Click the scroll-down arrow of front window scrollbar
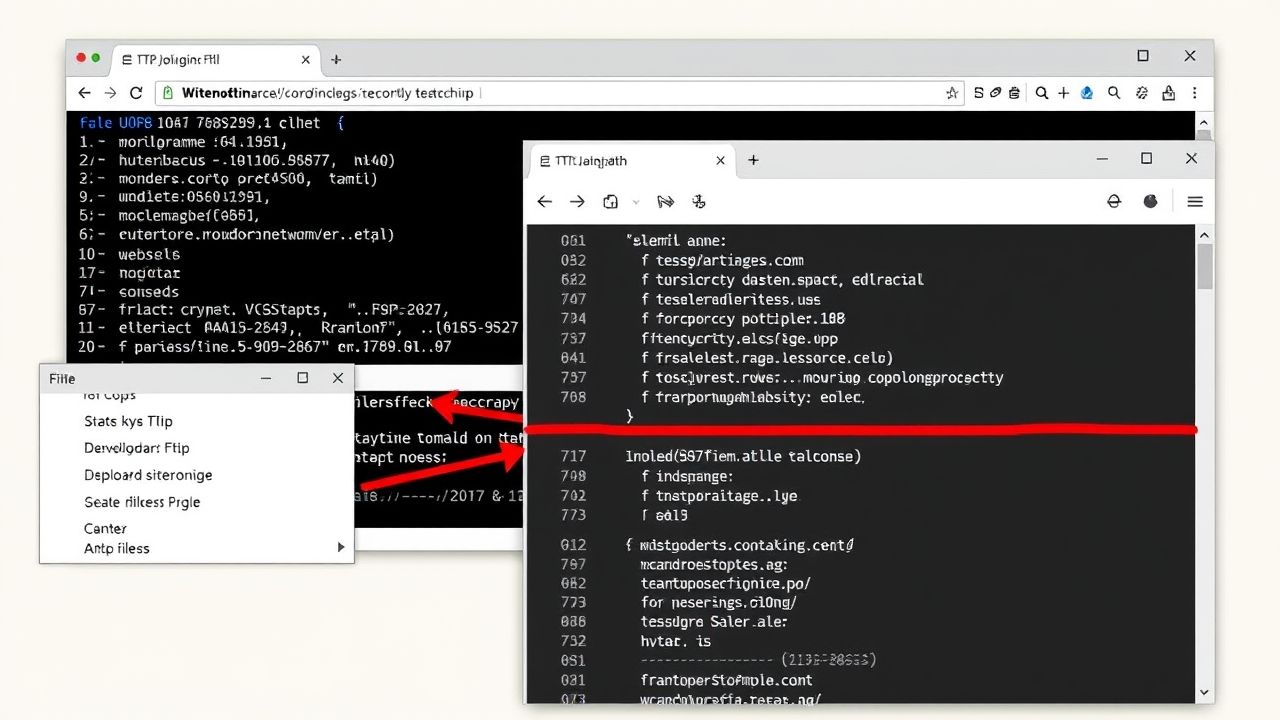1280x720 pixels. pyautogui.click(x=1204, y=692)
